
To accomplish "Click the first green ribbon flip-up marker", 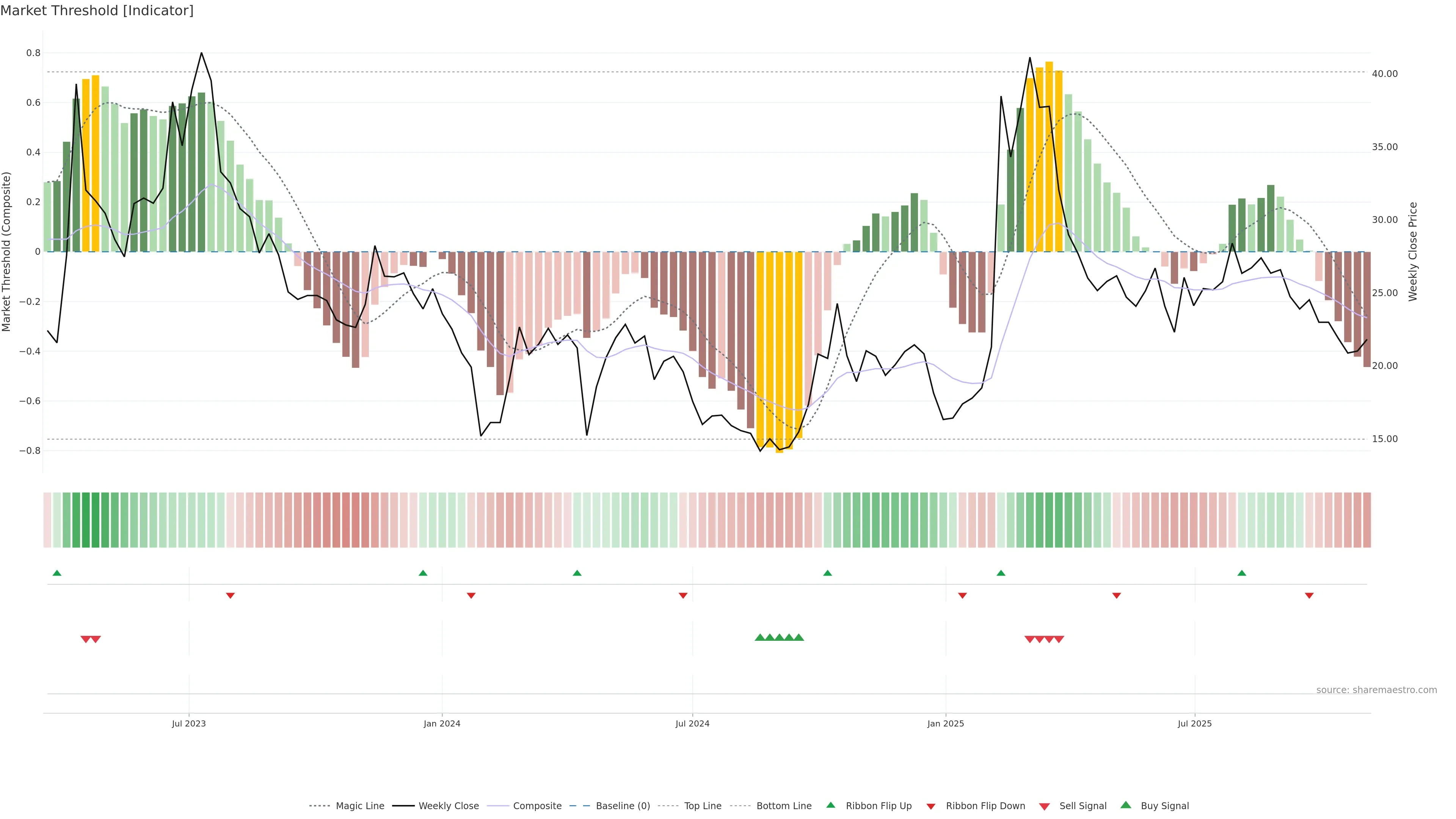I will (57, 573).
